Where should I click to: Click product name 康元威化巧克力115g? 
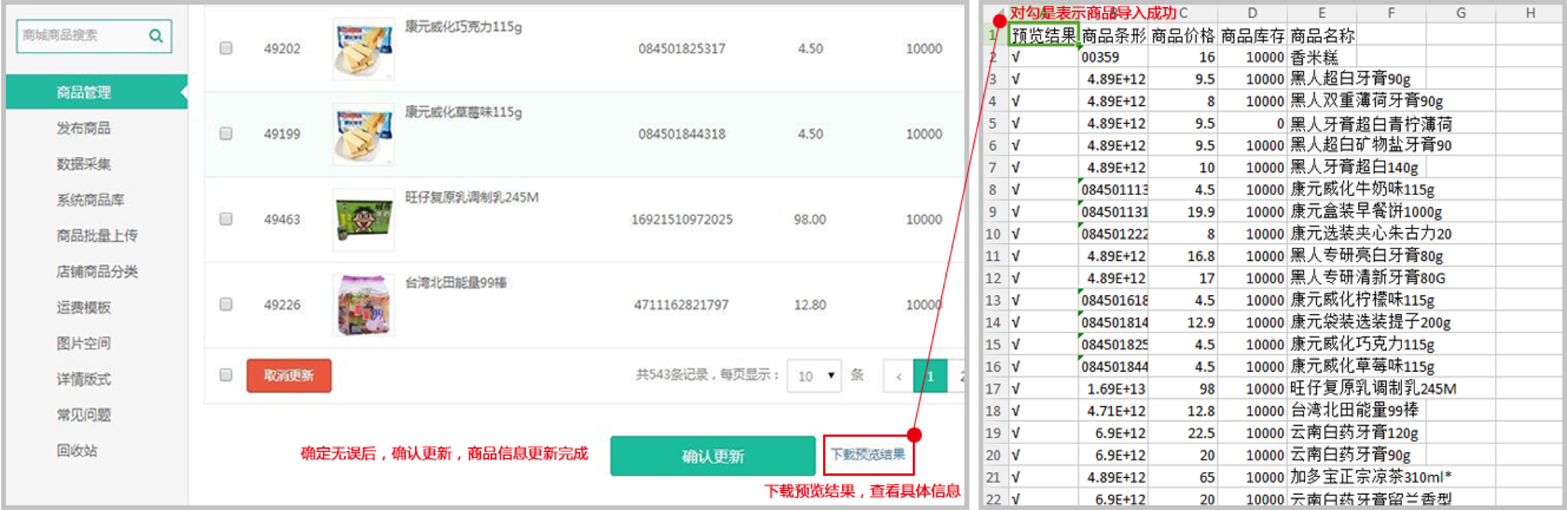click(x=463, y=27)
